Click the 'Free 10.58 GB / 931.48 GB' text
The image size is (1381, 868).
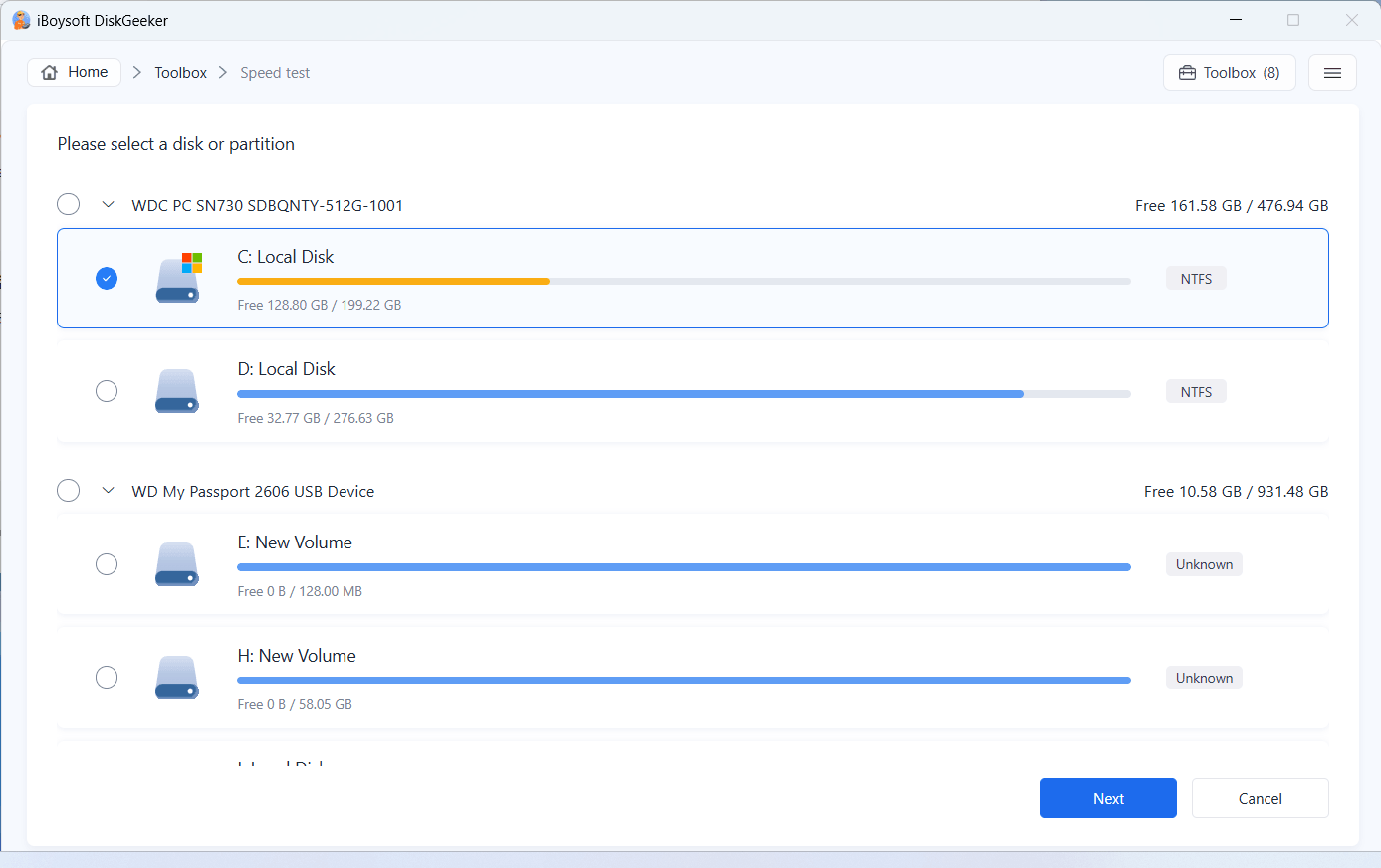1236,491
